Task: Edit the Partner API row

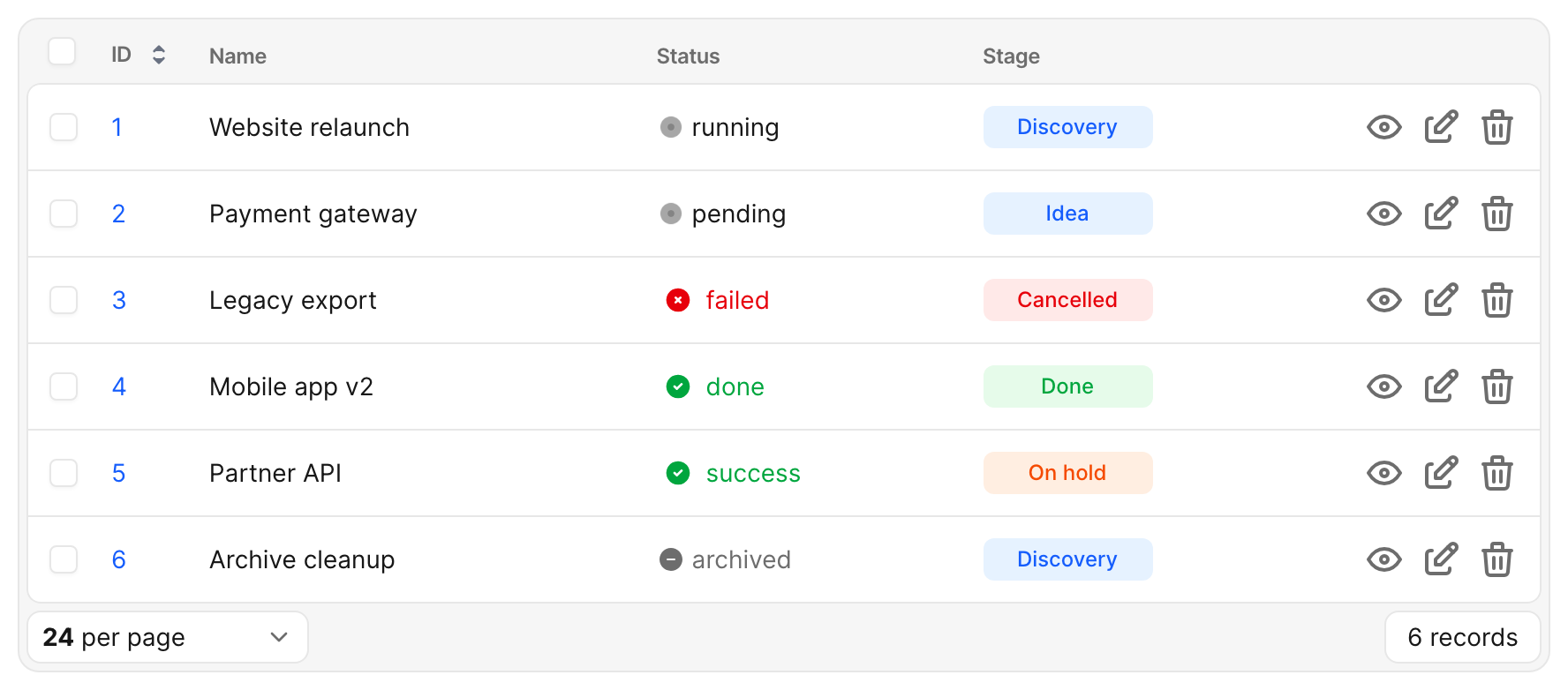Action: (1441, 473)
